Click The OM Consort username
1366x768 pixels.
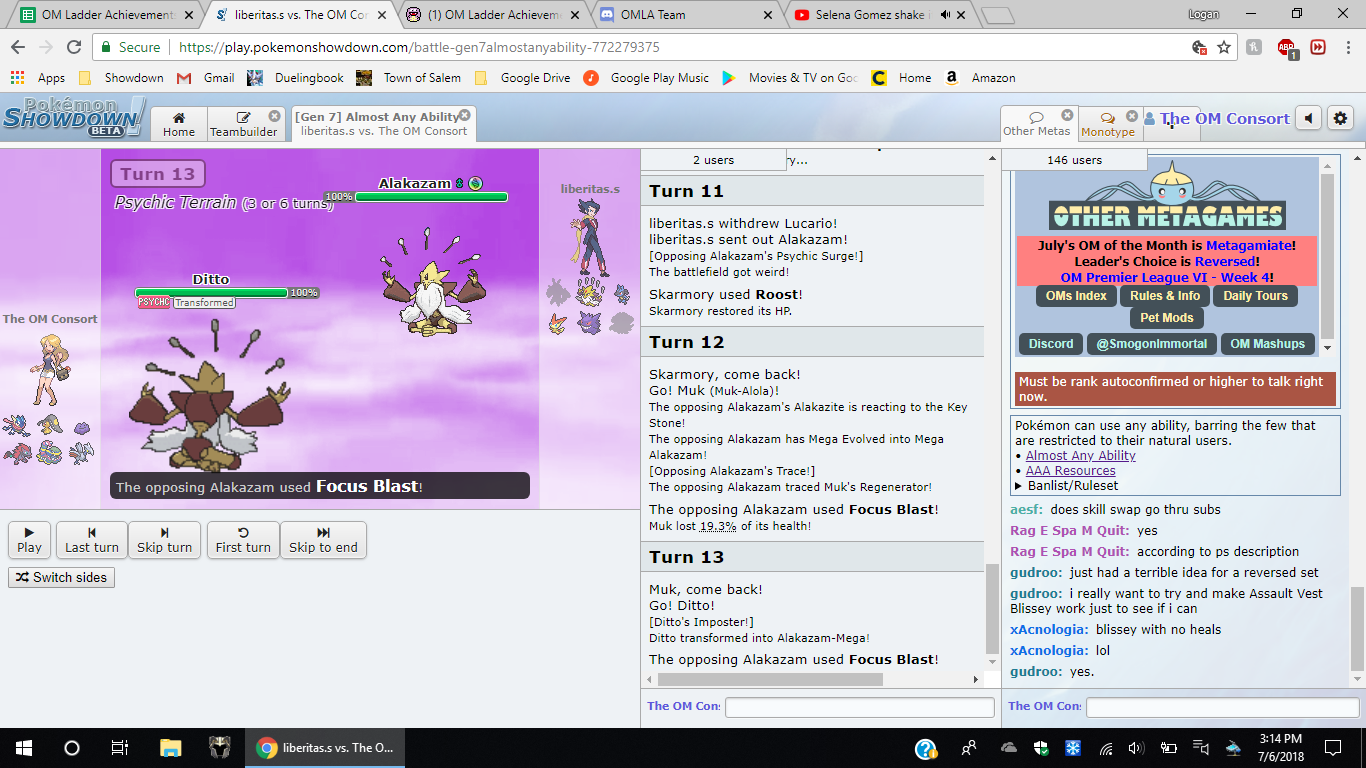click(1225, 118)
